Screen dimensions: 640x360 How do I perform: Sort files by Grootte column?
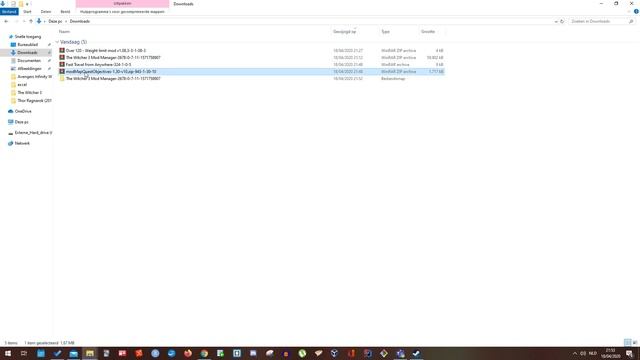(x=428, y=31)
